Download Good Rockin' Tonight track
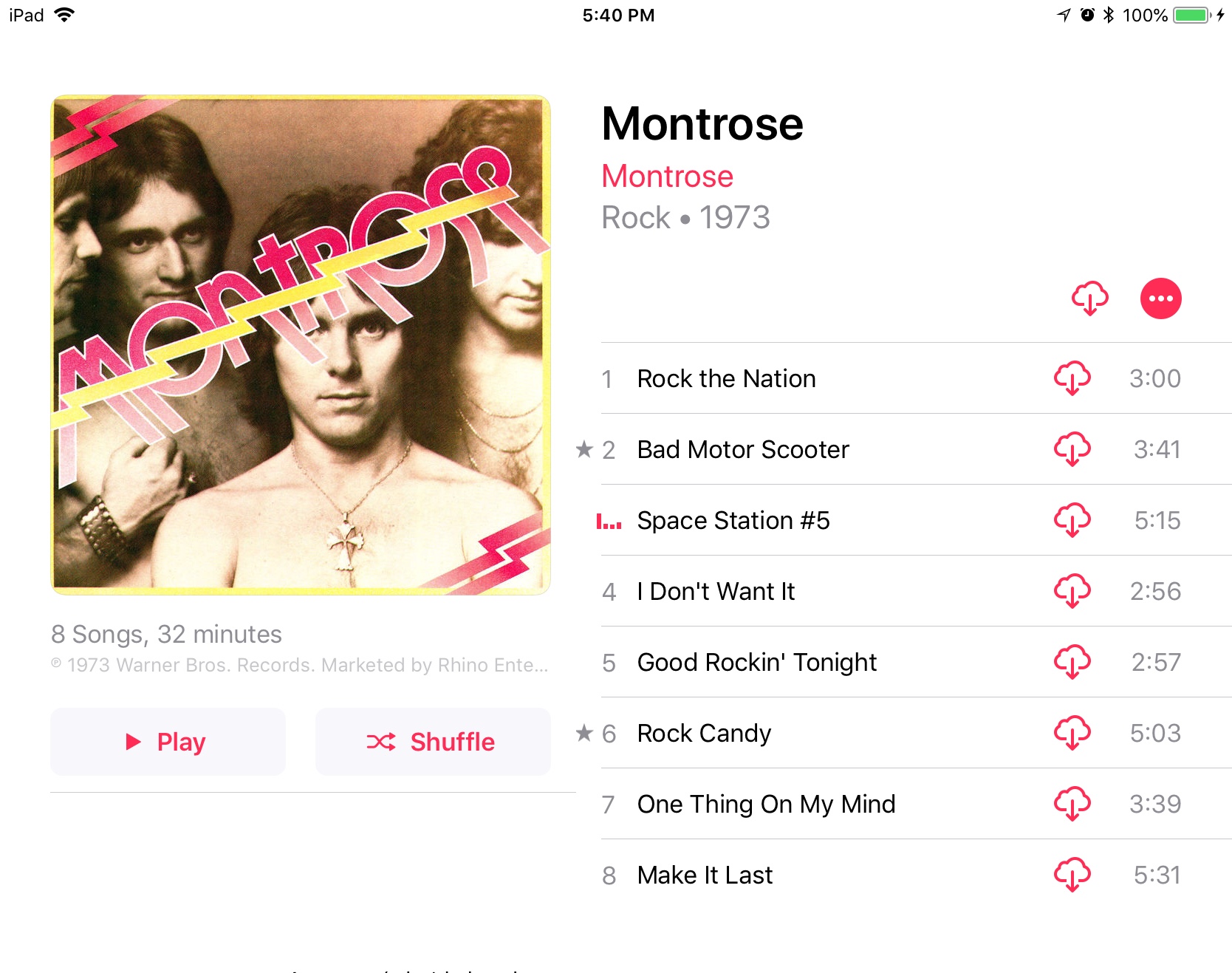 pyautogui.click(x=1072, y=662)
